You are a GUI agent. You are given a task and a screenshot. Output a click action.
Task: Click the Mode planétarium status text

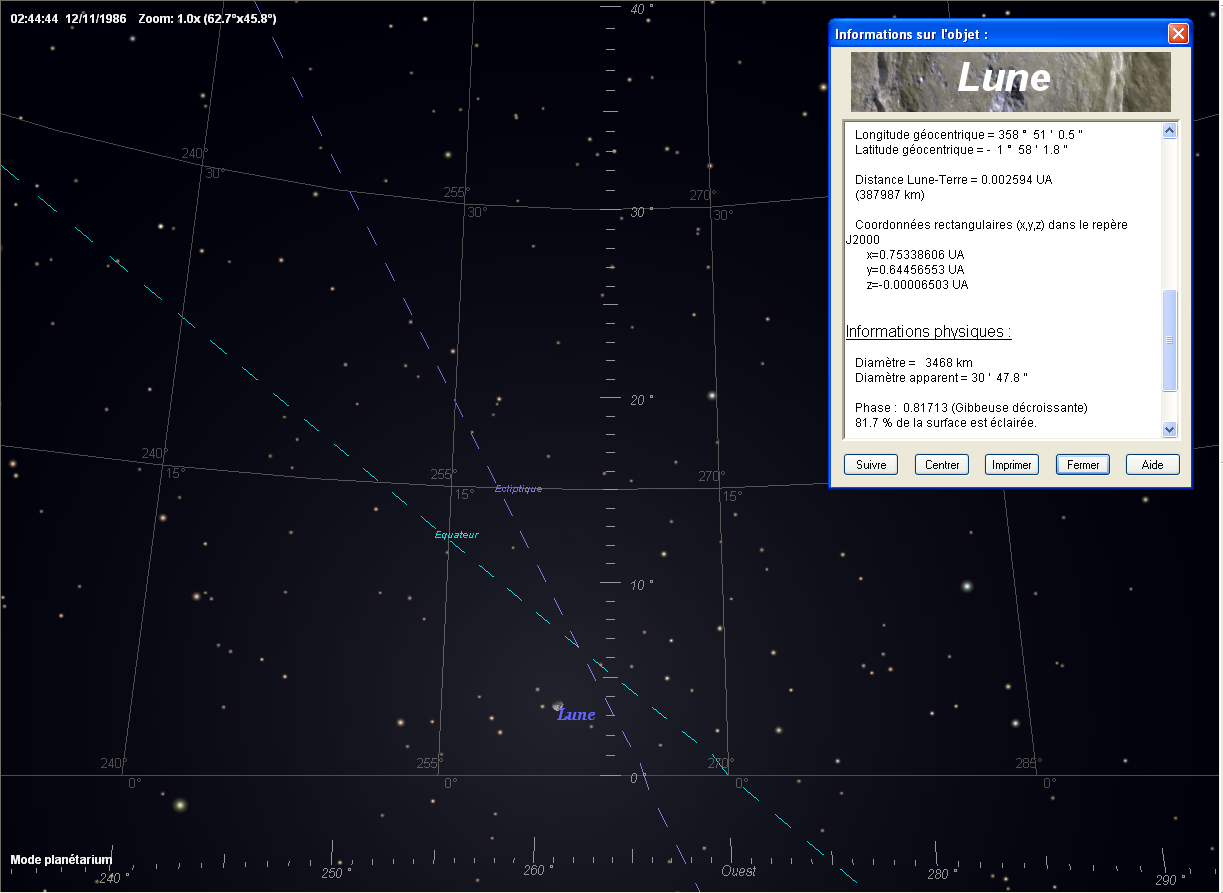(x=61, y=860)
